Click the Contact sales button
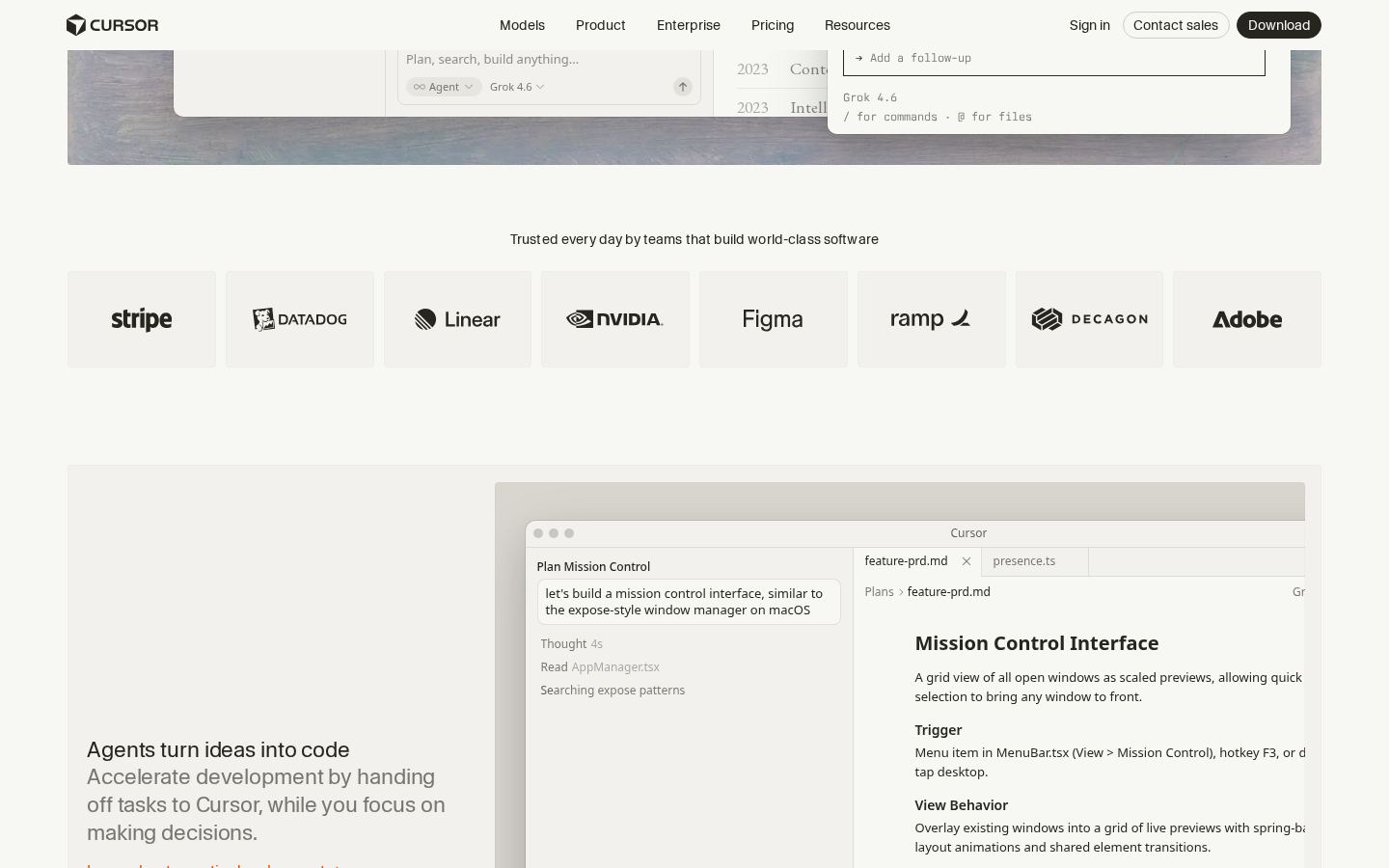The width and height of the screenshot is (1389, 868). 1176,25
